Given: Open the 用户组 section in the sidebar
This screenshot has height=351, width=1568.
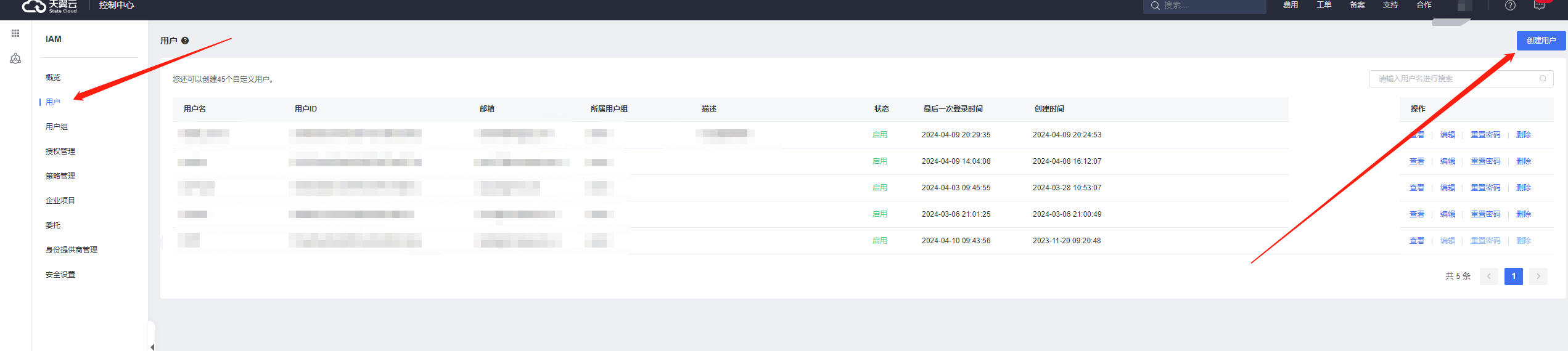Looking at the screenshot, I should tap(57, 127).
